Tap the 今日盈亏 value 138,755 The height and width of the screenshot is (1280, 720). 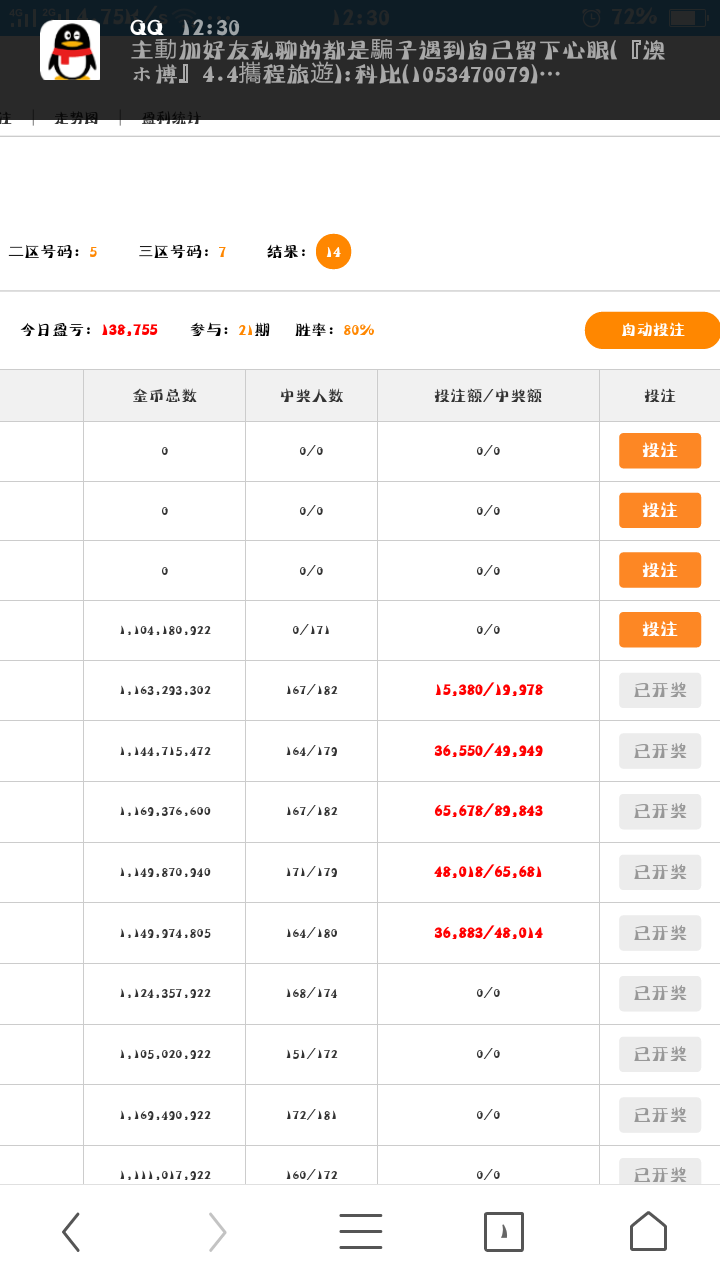click(129, 330)
